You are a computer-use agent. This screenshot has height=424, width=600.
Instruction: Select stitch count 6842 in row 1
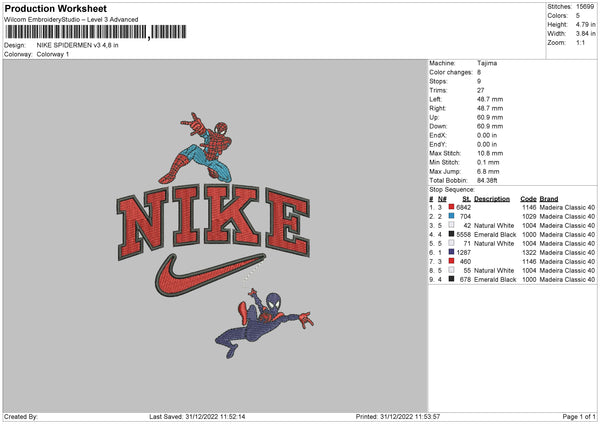463,207
